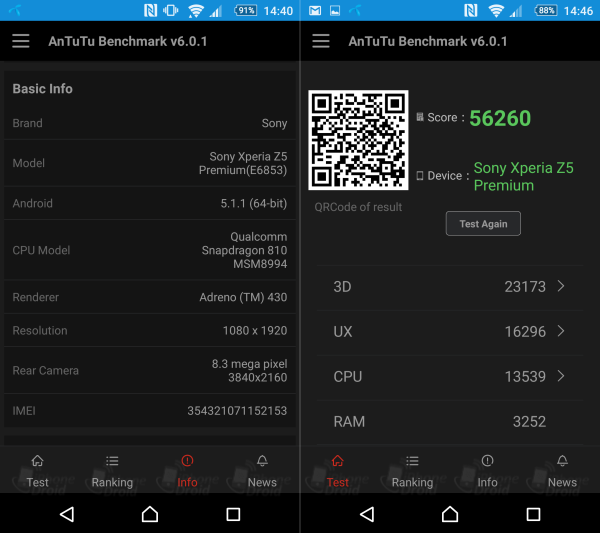The width and height of the screenshot is (600, 533).
Task: Tap the QR code of result
Action: 358,140
